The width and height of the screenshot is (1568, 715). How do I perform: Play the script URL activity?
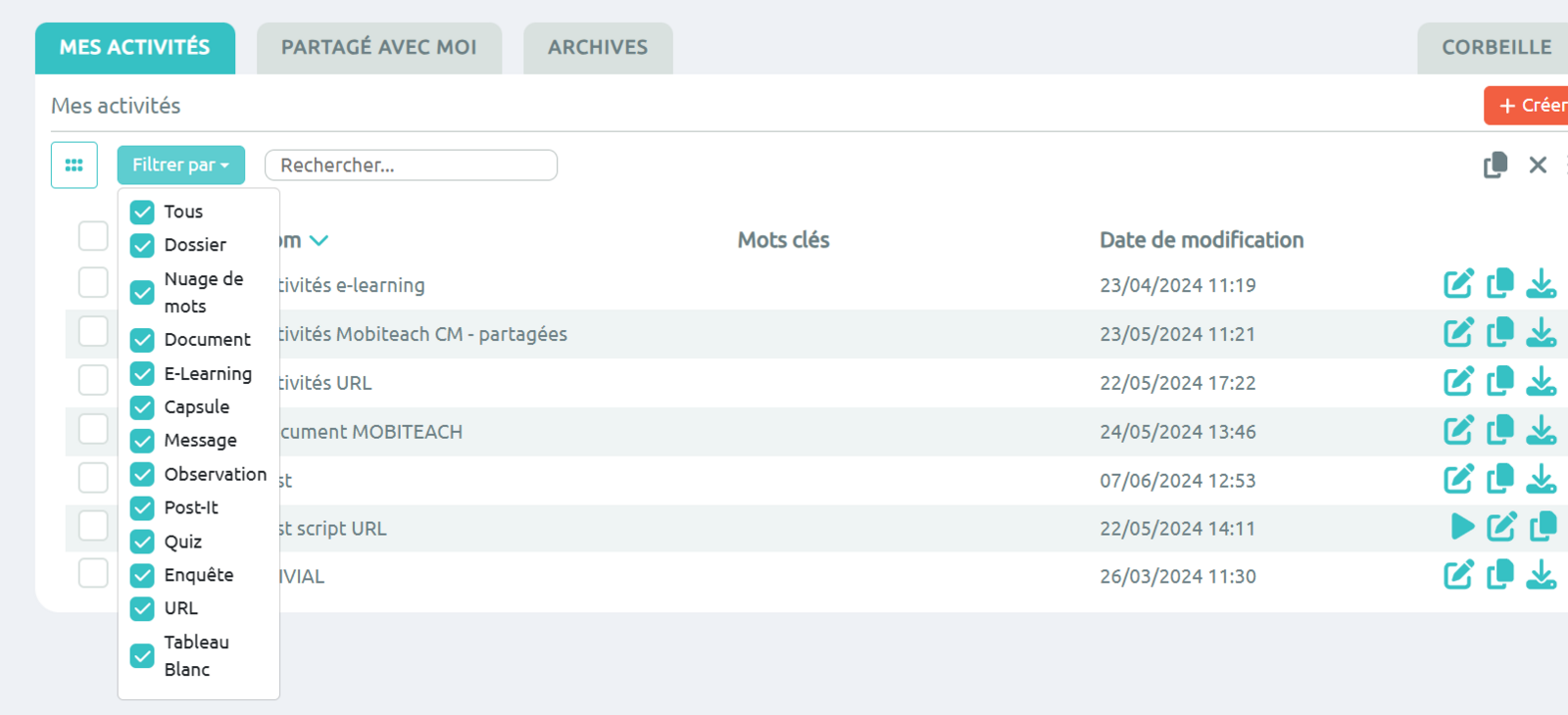[1462, 527]
